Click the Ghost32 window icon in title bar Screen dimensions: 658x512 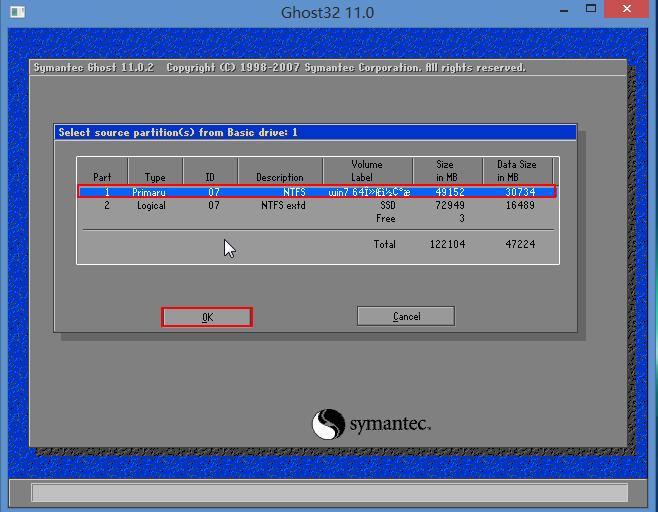coord(17,11)
